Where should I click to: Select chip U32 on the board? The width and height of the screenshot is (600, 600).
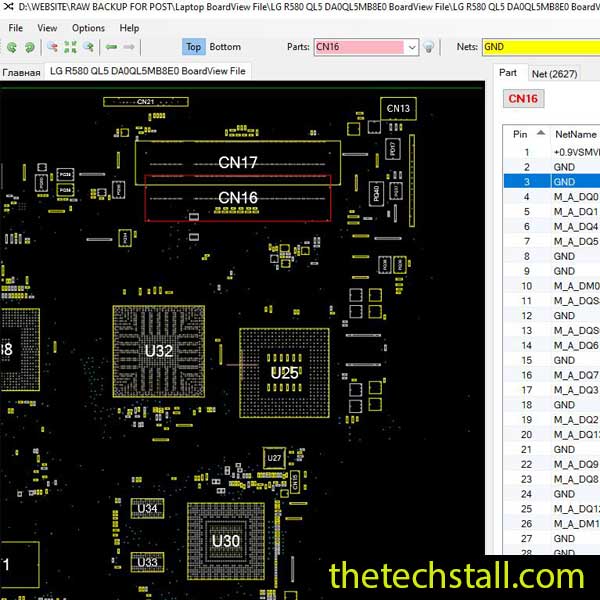pyautogui.click(x=159, y=351)
